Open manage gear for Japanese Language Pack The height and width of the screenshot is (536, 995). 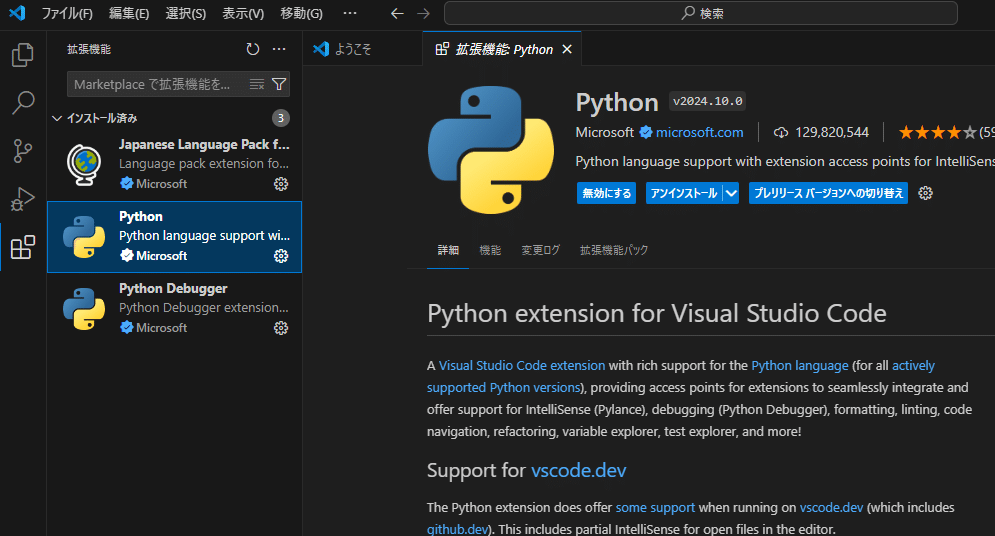(x=281, y=184)
